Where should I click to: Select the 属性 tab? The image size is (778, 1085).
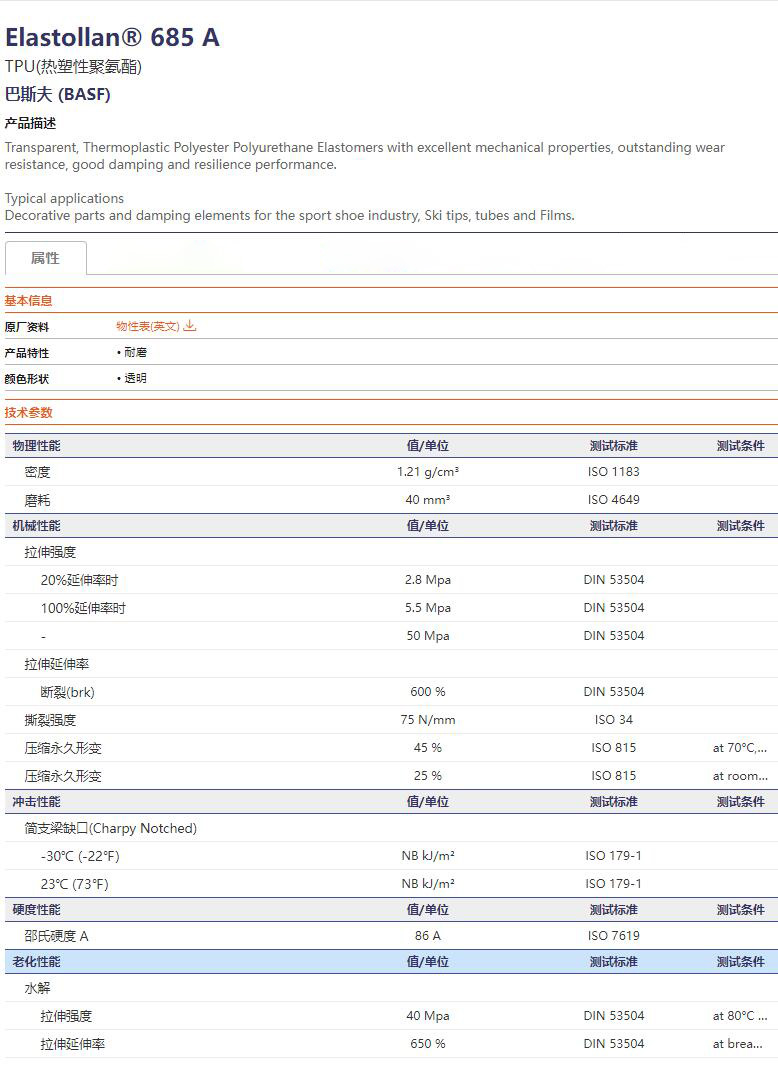click(46, 258)
